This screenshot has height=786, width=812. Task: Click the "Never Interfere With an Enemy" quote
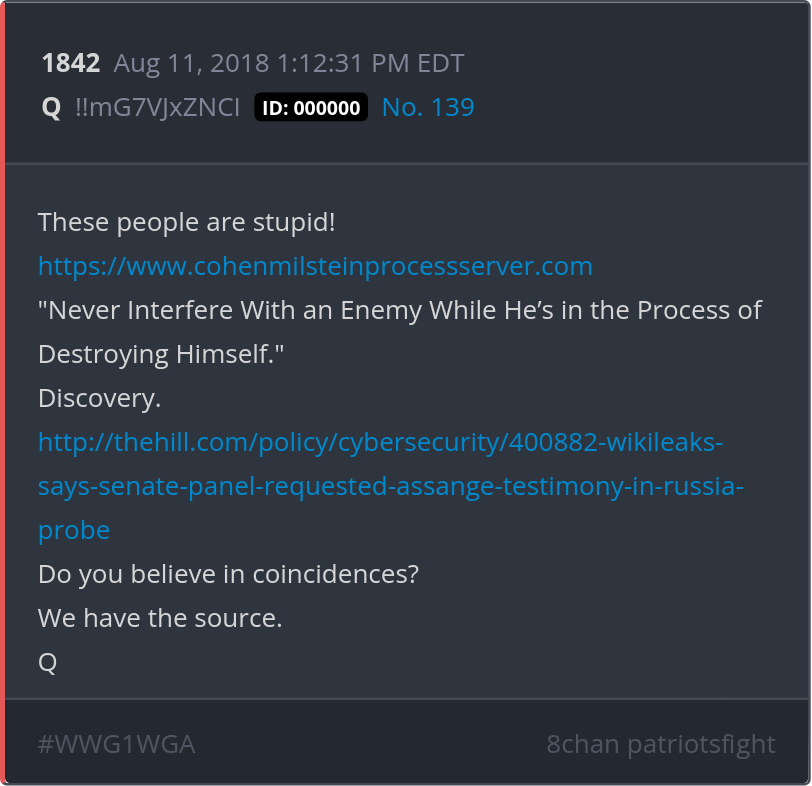click(400, 310)
